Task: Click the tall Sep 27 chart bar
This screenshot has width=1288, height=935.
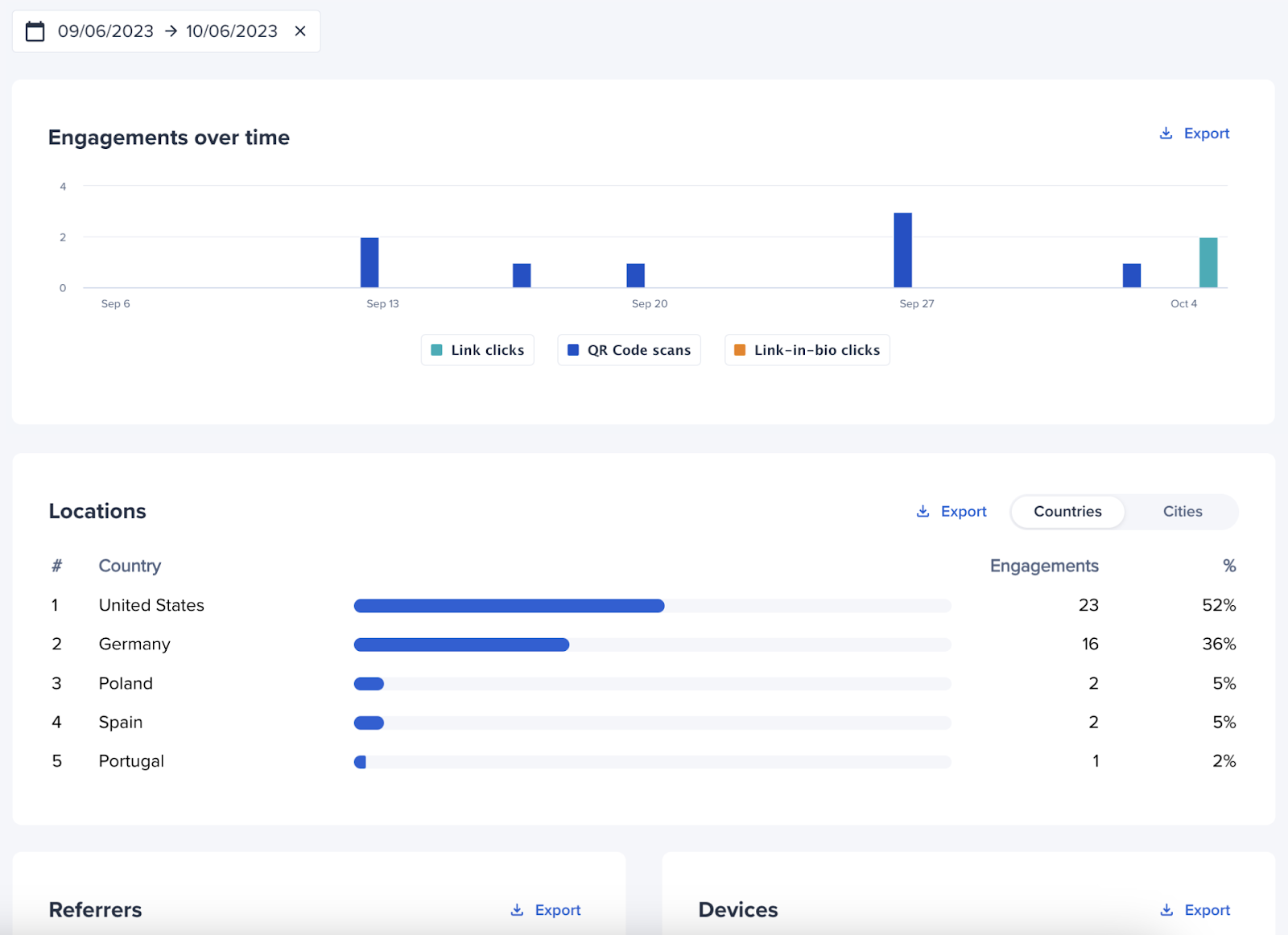Action: [x=902, y=249]
